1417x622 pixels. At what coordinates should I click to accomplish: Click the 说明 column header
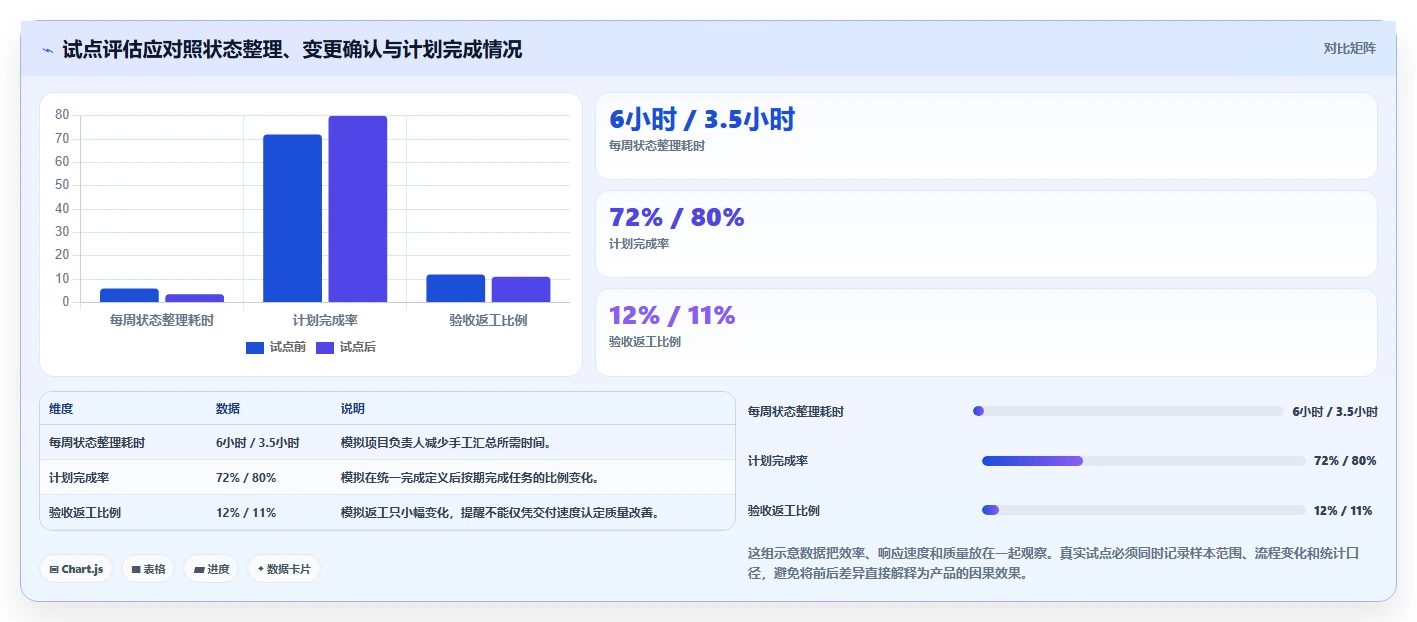pyautogui.click(x=353, y=409)
